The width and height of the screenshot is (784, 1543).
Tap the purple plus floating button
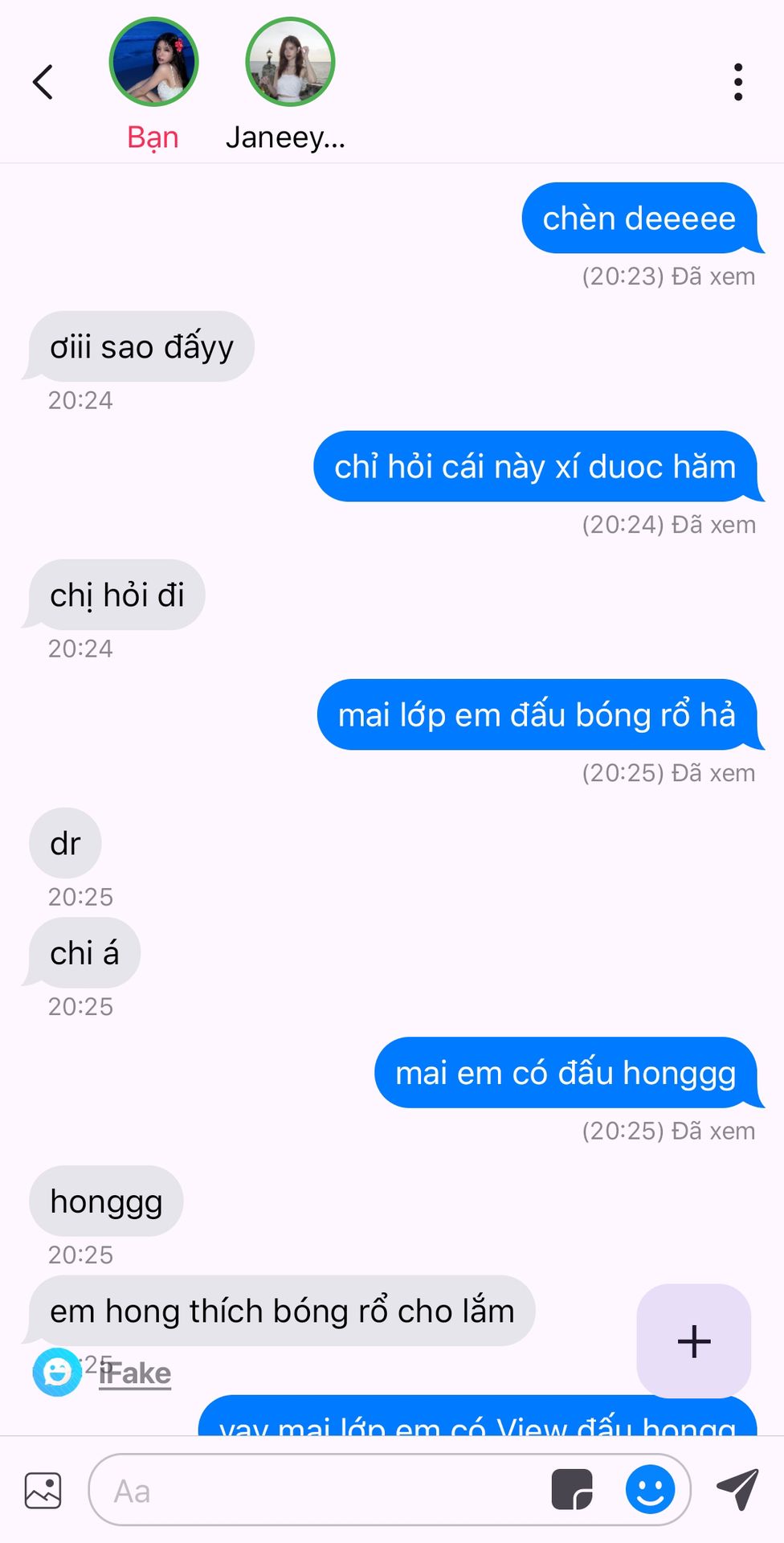point(694,1340)
